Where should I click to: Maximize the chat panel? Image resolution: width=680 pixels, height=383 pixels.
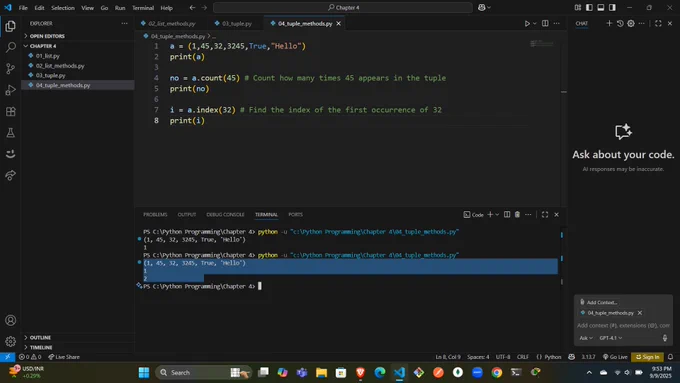pos(658,23)
